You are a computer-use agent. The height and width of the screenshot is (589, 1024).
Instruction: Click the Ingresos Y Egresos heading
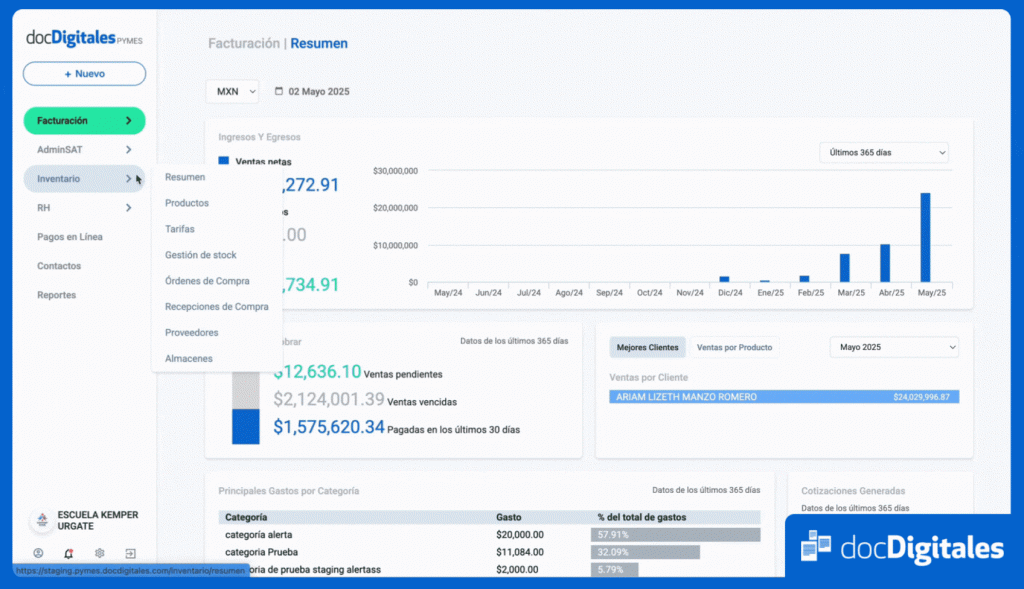coord(259,137)
